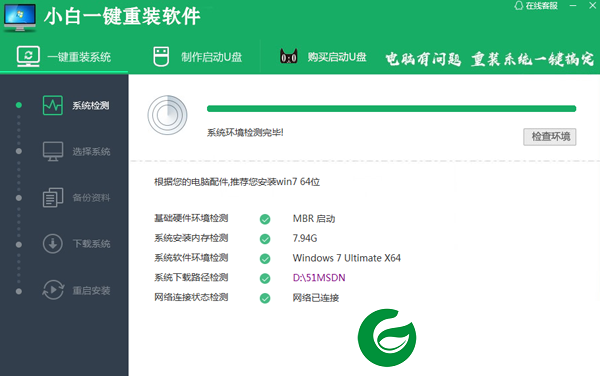Click the 系统环境检测完毕! status text
This screenshot has height=376, width=600.
(245, 133)
